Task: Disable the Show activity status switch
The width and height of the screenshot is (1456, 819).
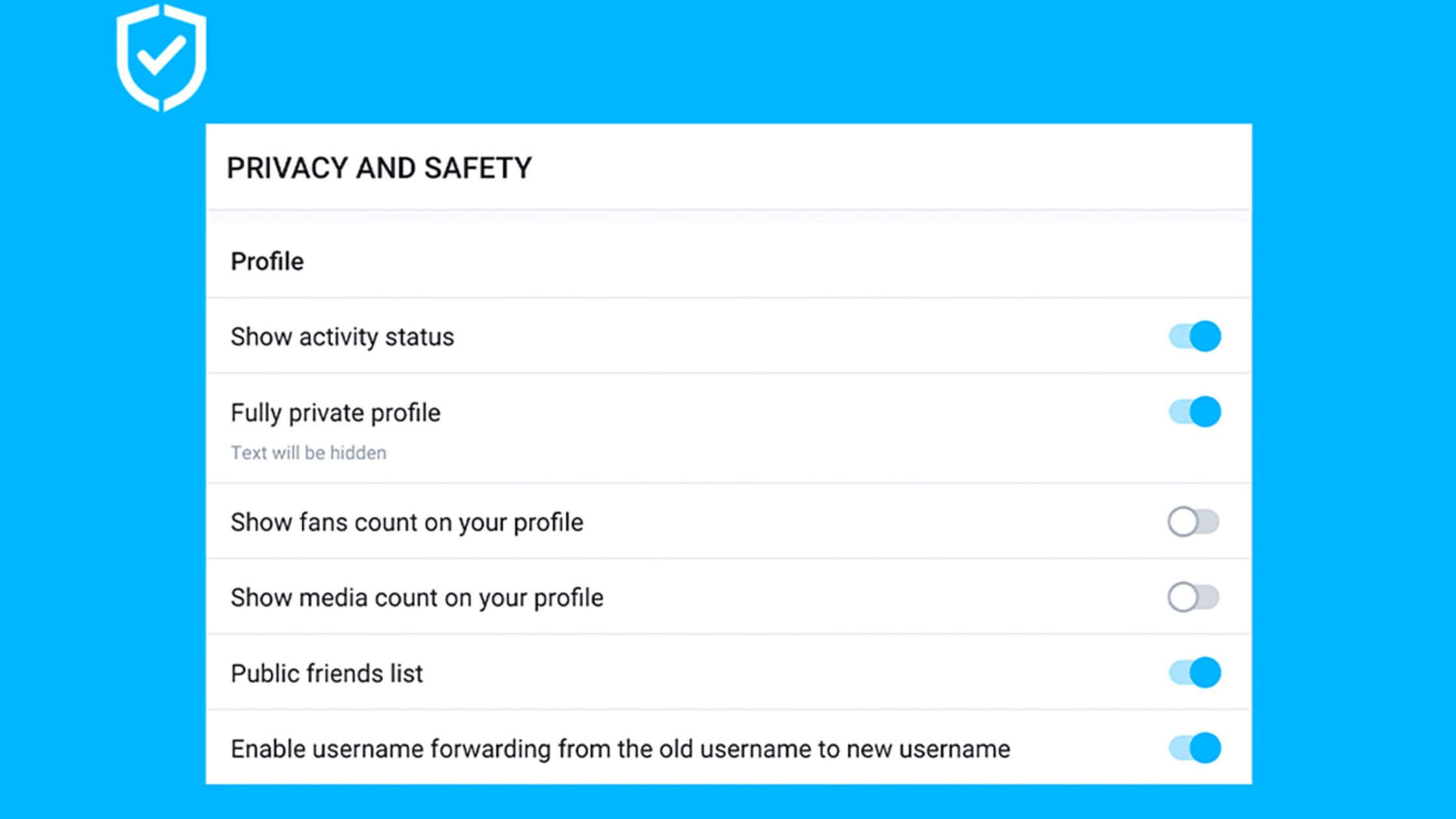Action: (1195, 336)
